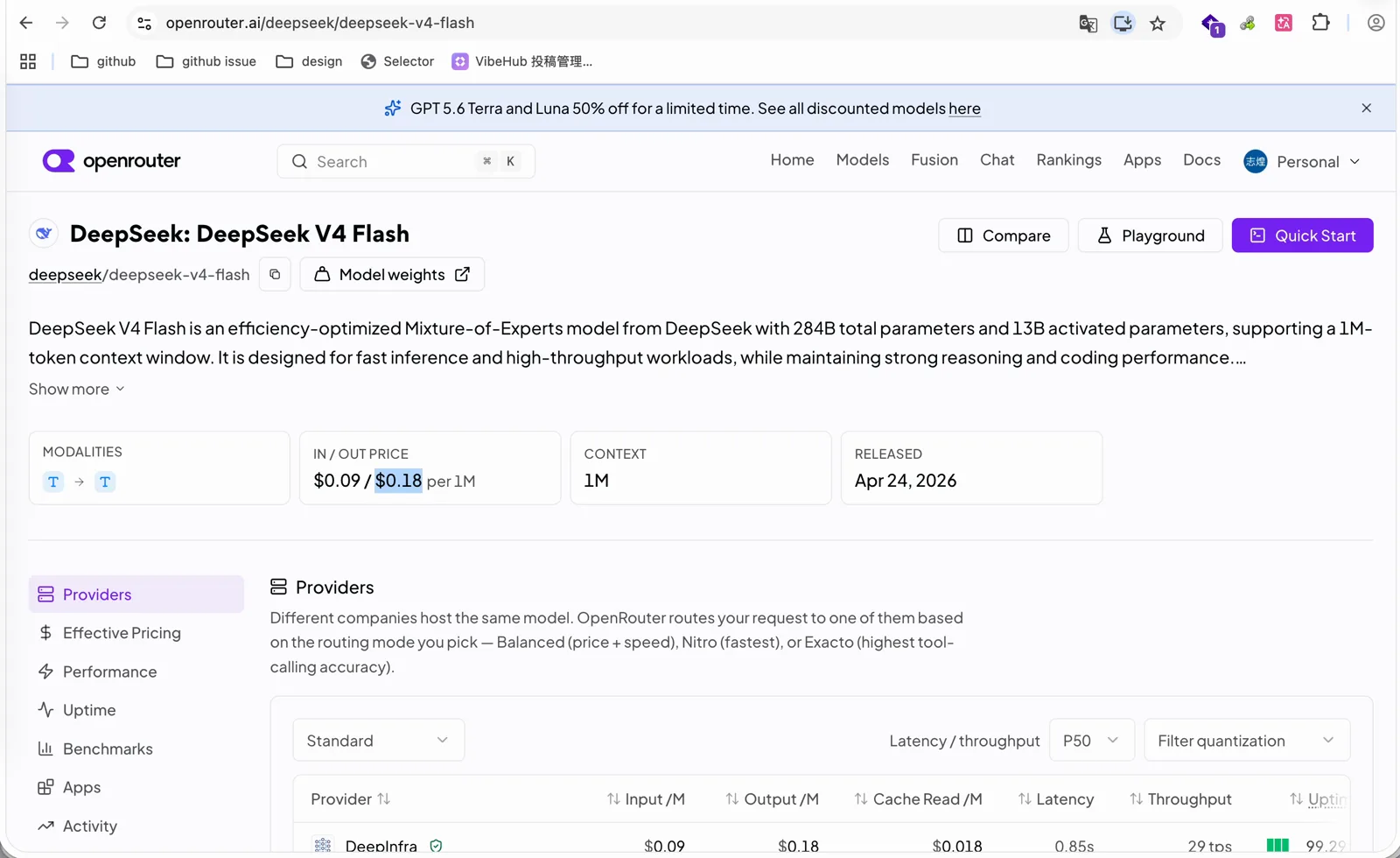This screenshot has width=1400, height=858.
Task: Click the Apr 24, 2026 release date
Action: pos(906,481)
